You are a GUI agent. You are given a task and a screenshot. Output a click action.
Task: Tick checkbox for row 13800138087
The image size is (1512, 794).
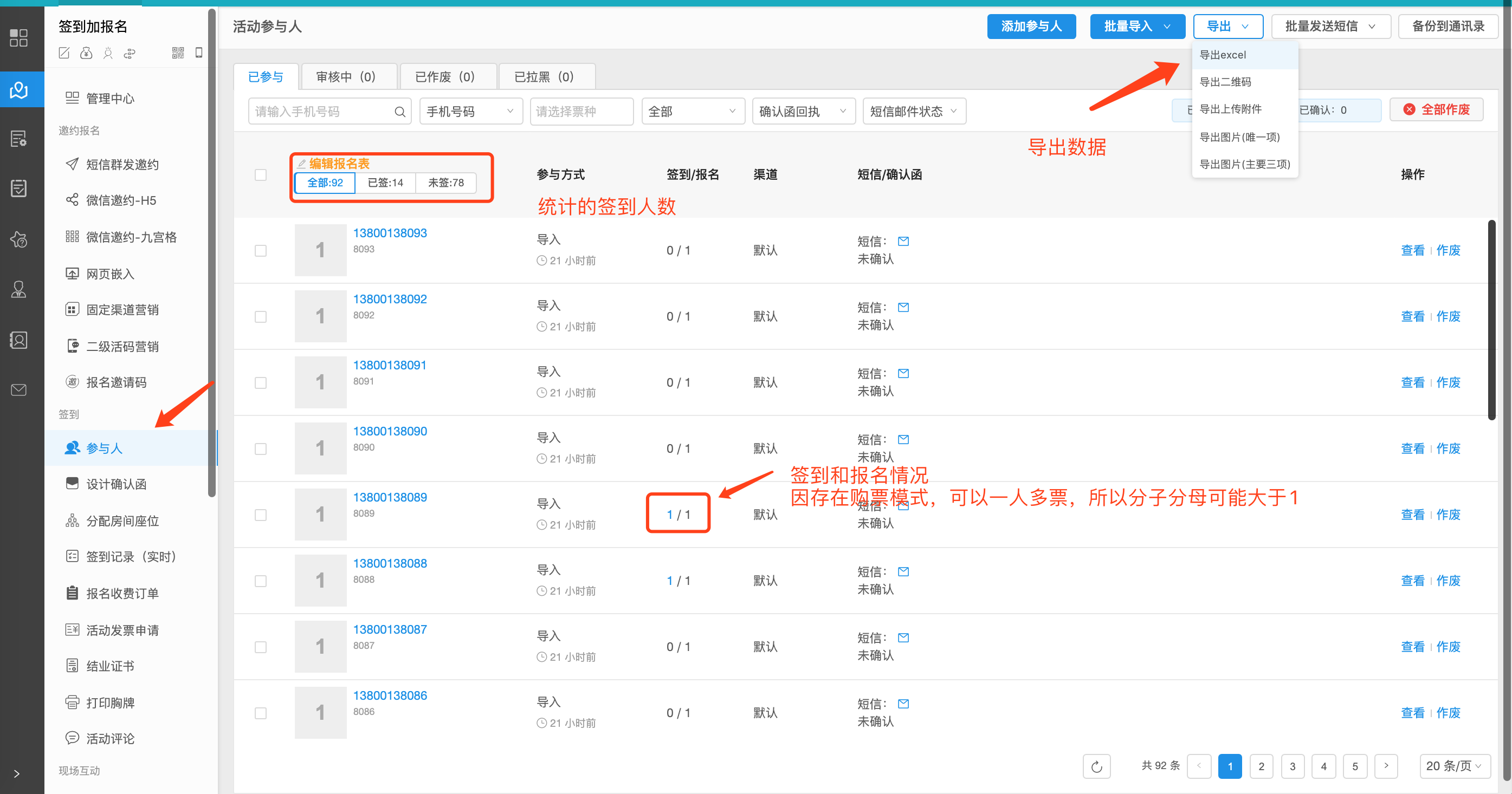click(261, 647)
